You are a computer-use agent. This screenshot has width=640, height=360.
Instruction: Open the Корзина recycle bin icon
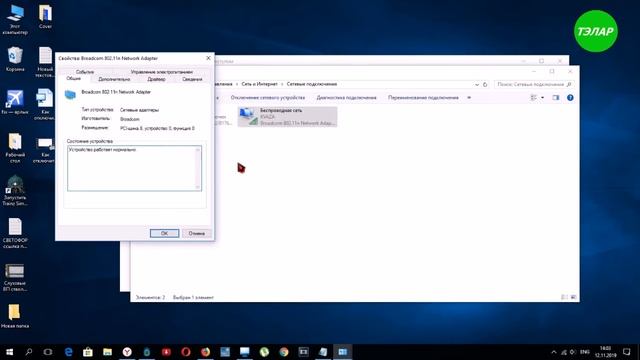(15, 60)
